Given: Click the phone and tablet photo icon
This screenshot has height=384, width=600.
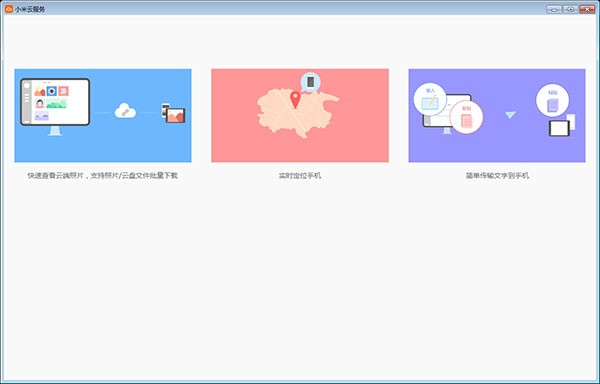Looking at the screenshot, I should pos(173,113).
